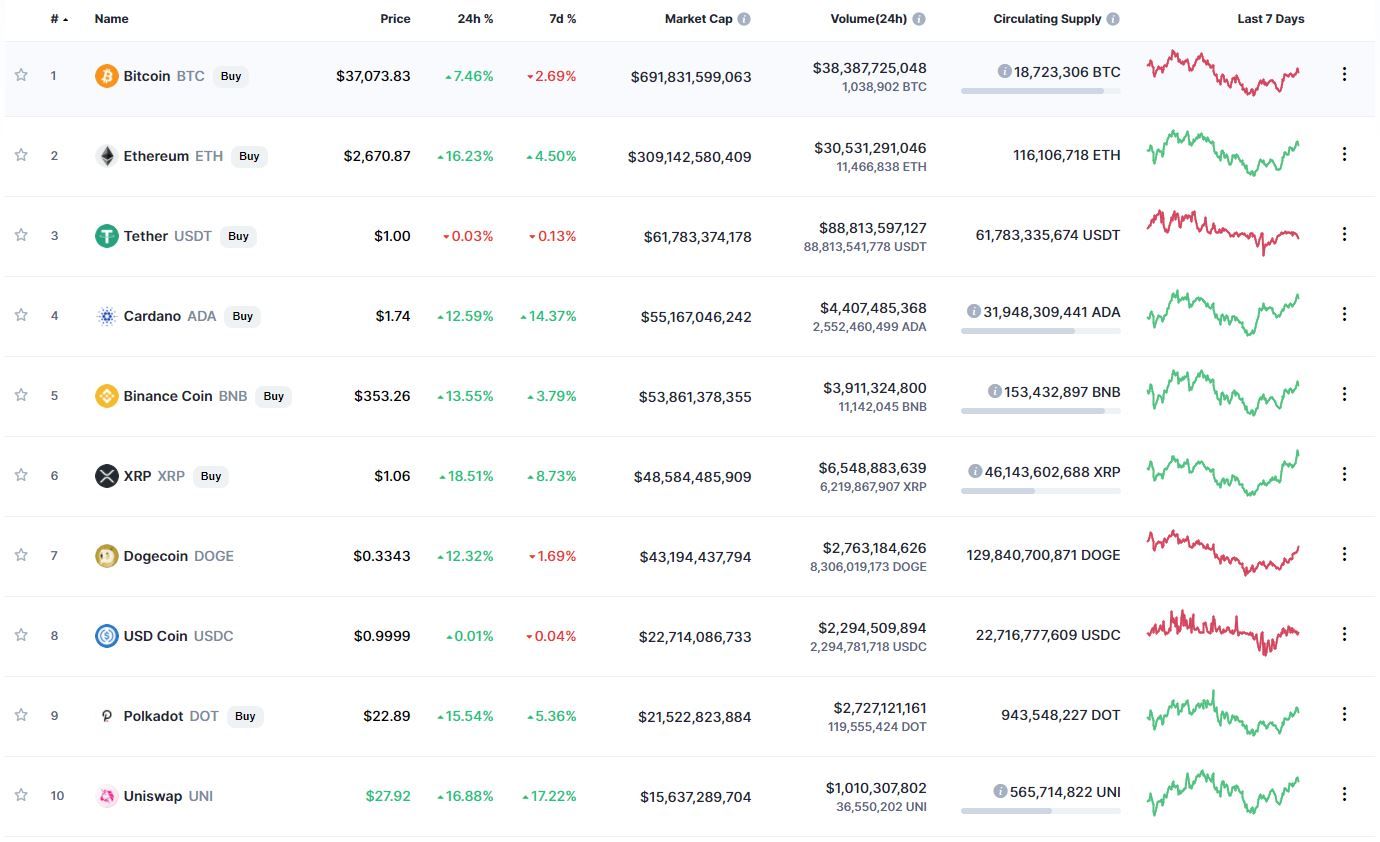Click the Uniswap logo icon
This screenshot has height=842, width=1380.
tap(106, 796)
